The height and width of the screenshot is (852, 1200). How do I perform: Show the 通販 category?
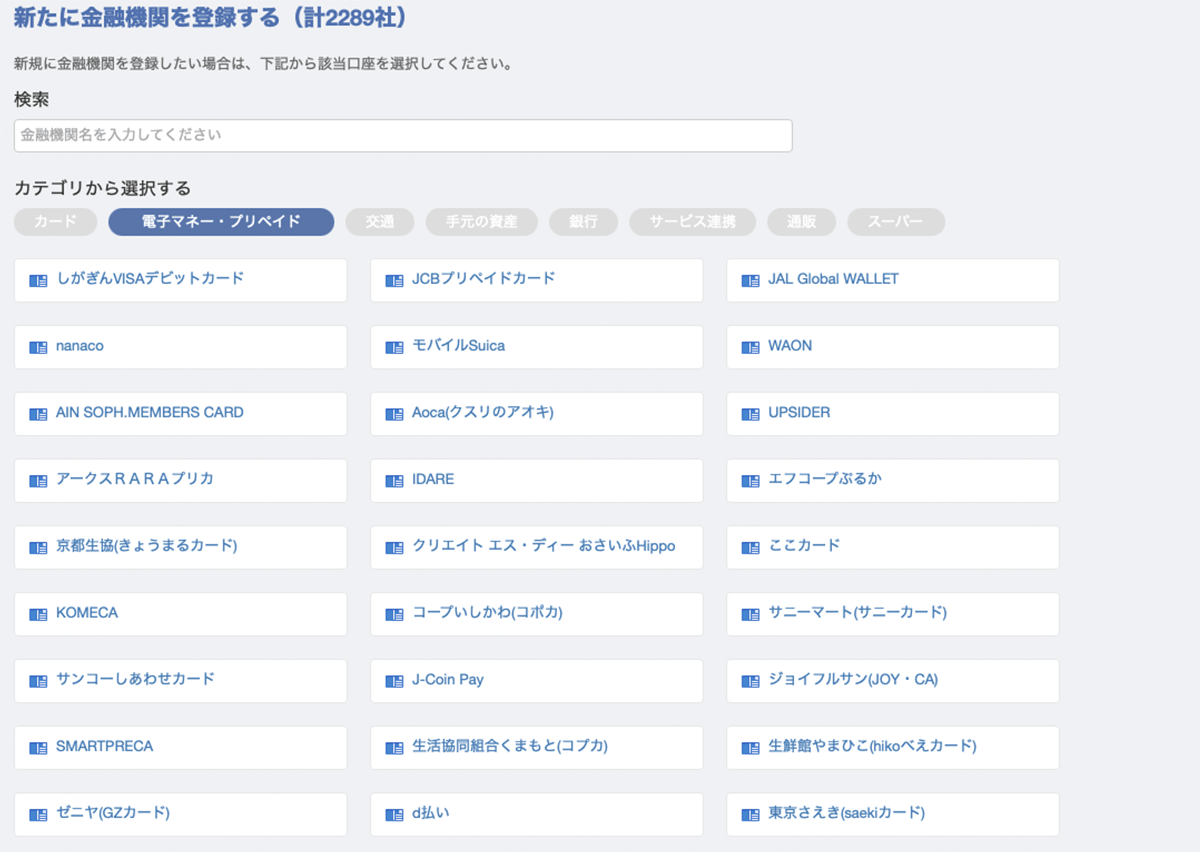pos(801,222)
